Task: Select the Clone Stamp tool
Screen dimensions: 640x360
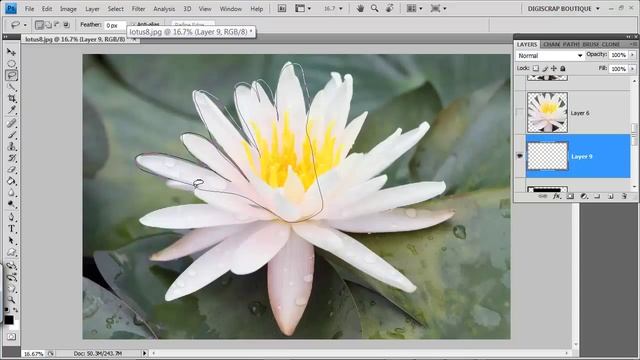Action: (11, 146)
